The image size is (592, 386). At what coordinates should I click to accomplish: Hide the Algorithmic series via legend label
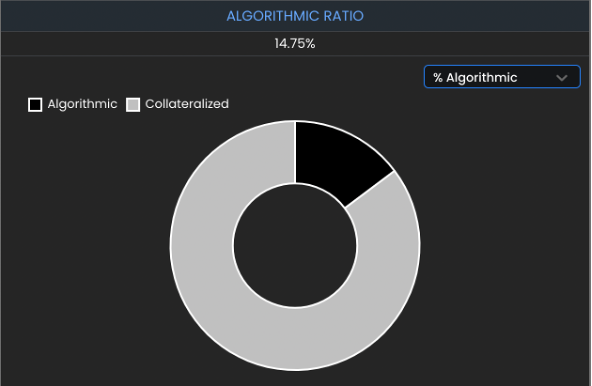click(x=82, y=104)
